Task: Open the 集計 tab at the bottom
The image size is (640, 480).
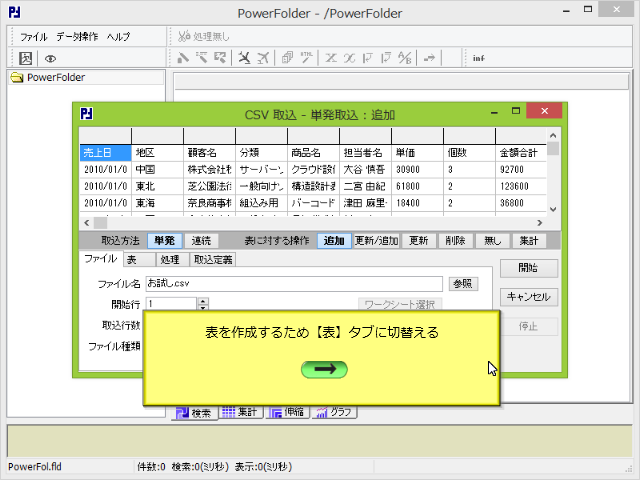Action: (241, 412)
